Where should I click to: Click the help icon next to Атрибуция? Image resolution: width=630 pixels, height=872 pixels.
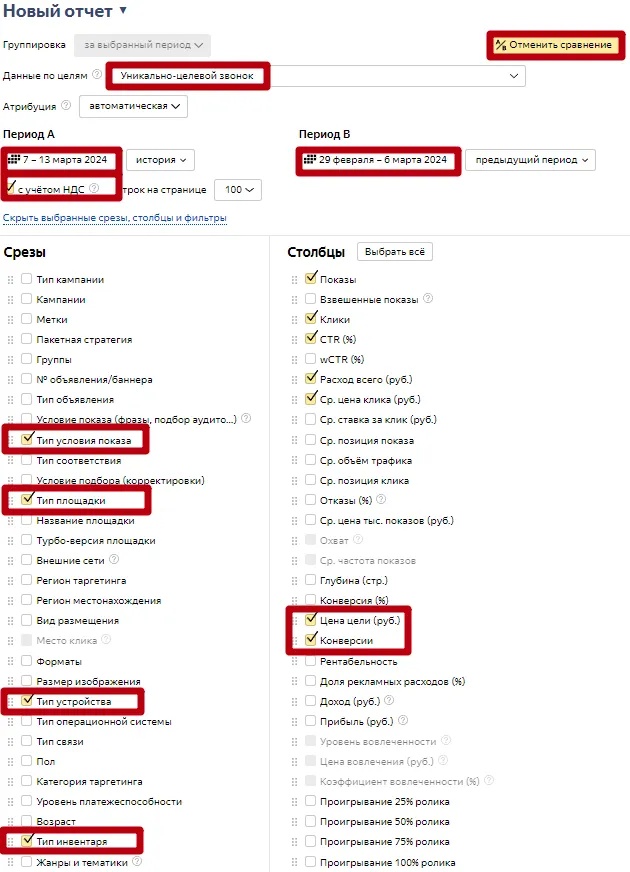click(66, 105)
